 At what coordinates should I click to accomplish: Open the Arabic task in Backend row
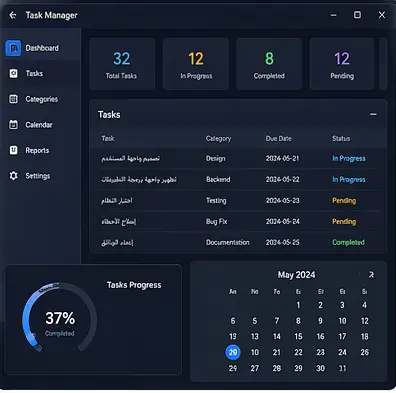[139, 179]
